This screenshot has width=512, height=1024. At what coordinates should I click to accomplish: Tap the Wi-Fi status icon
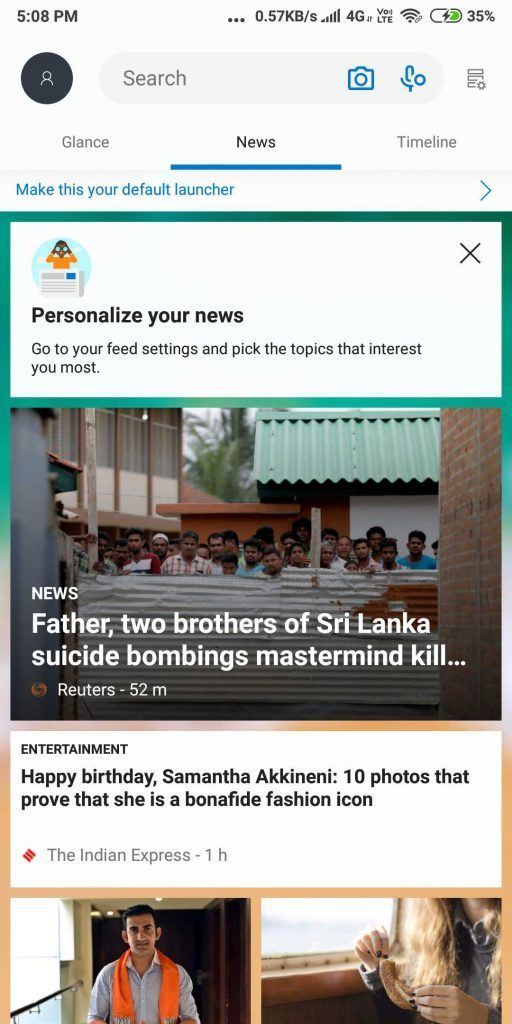coord(411,16)
